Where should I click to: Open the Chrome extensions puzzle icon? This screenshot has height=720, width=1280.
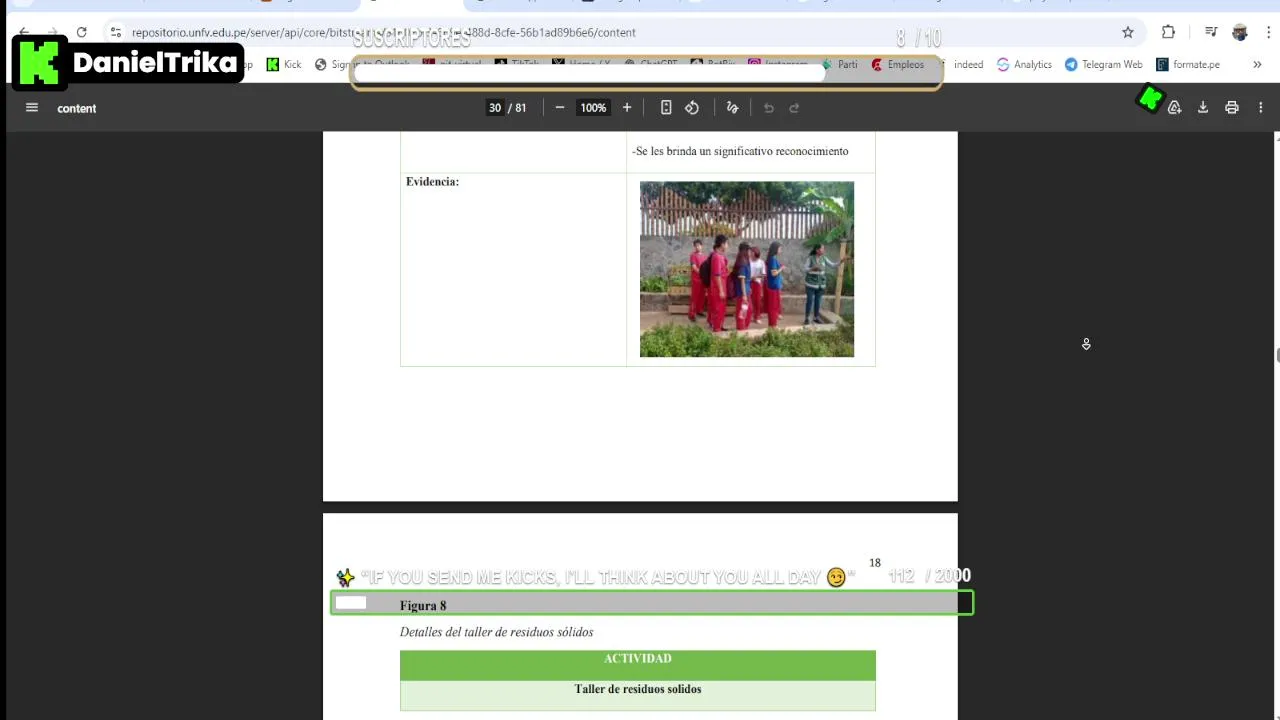point(1168,32)
